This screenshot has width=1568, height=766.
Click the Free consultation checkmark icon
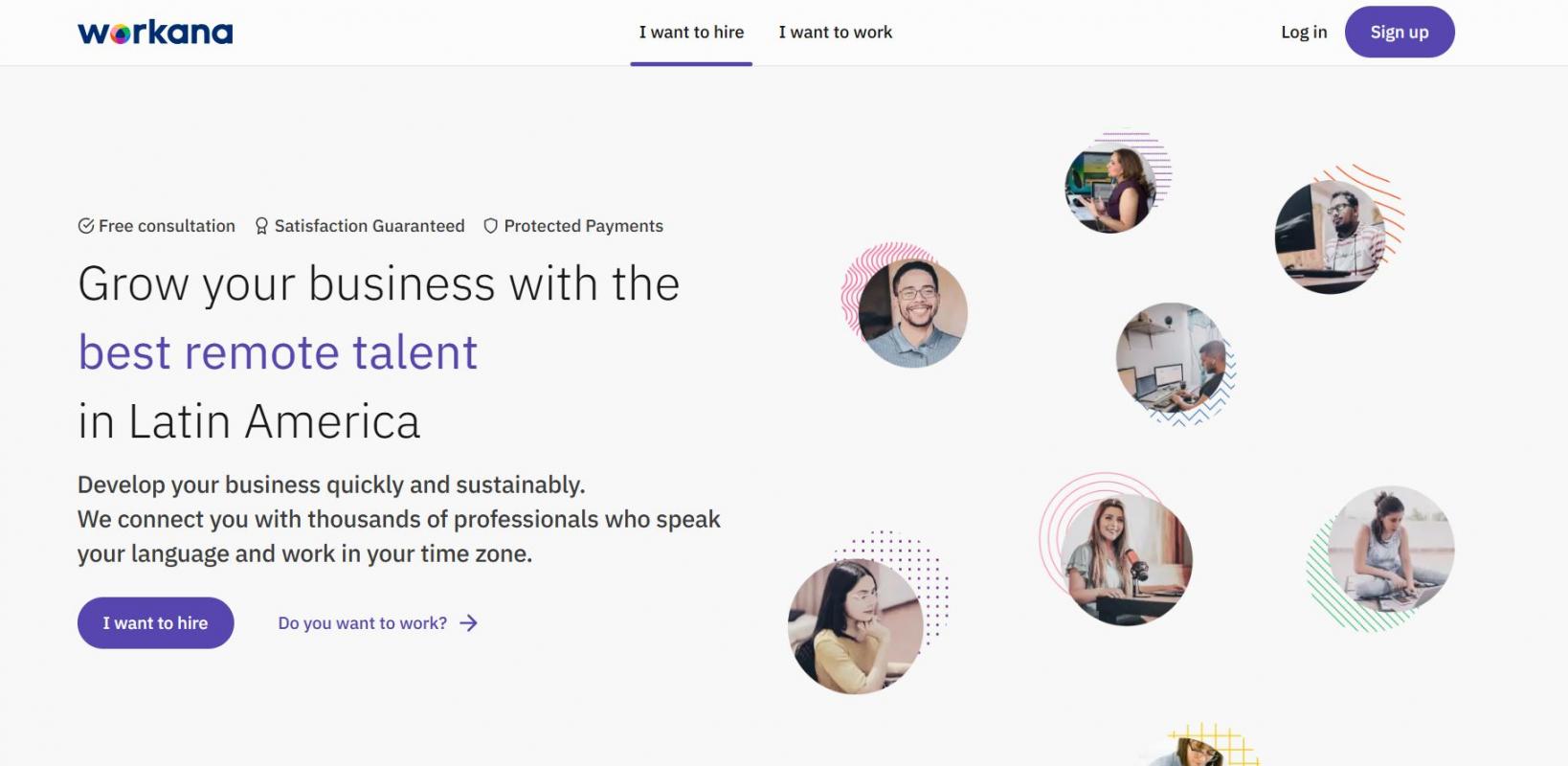click(86, 226)
